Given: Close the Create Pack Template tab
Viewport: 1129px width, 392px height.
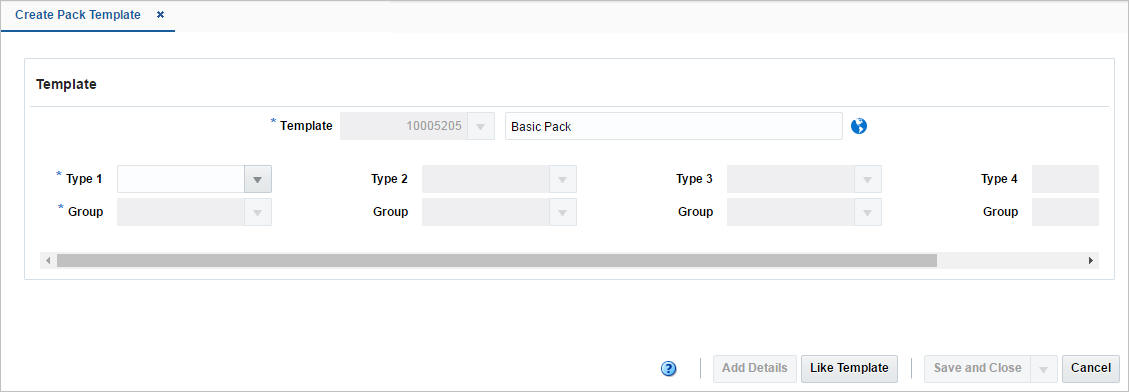Looking at the screenshot, I should point(160,14).
